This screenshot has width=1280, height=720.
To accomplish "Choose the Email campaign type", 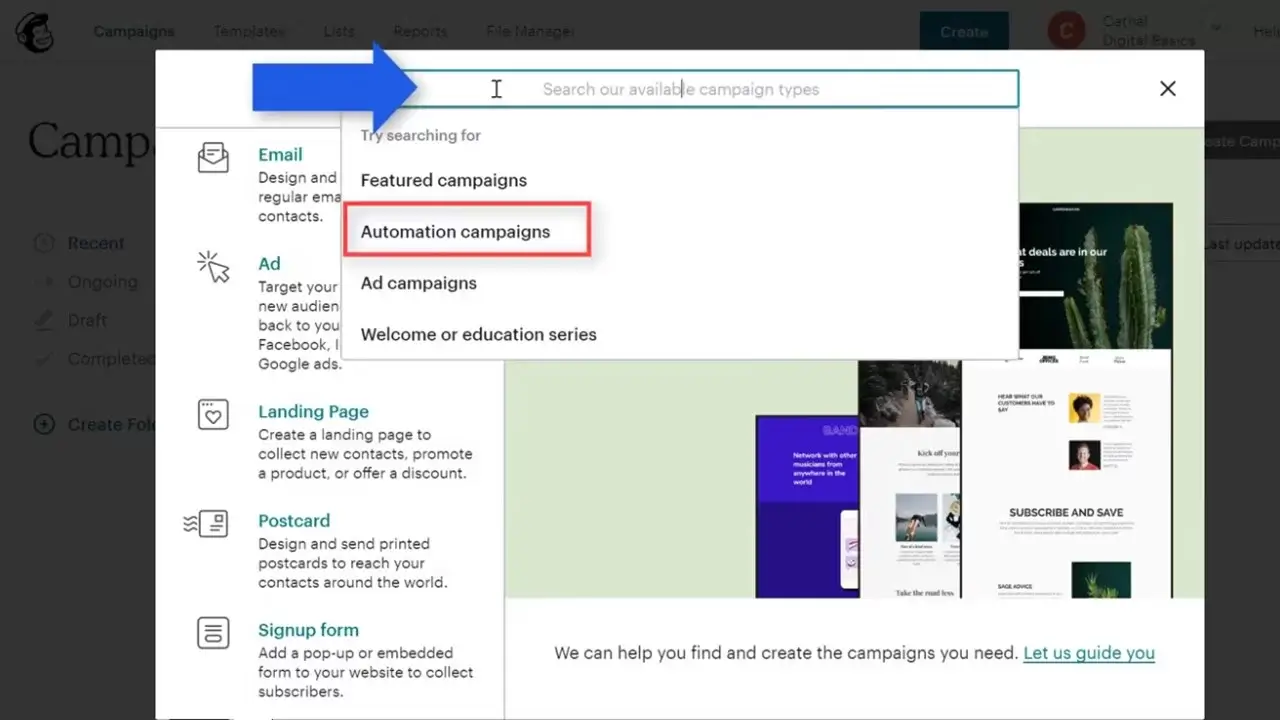I will click(x=280, y=154).
